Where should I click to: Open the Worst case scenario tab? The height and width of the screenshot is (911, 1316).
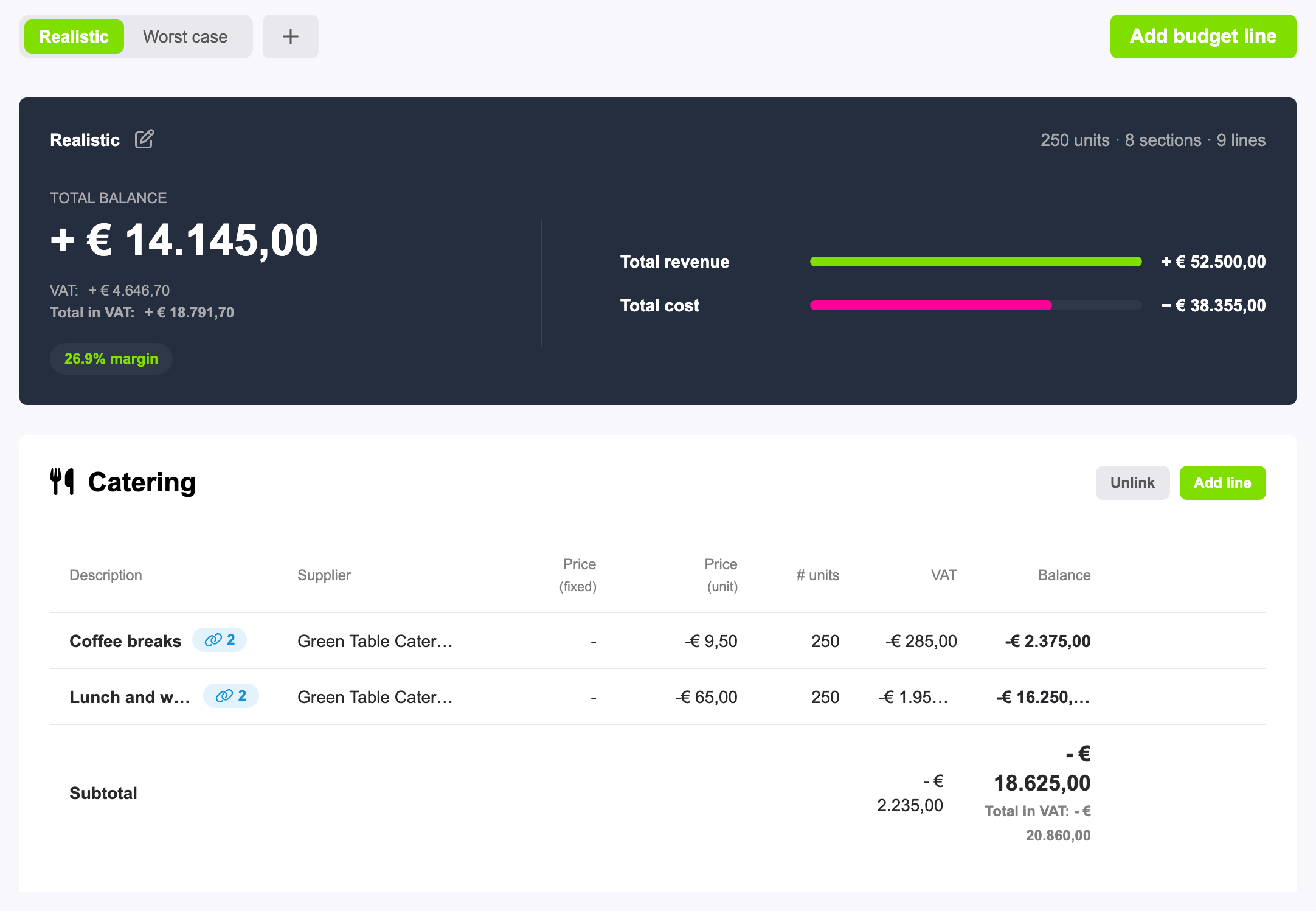tap(185, 36)
